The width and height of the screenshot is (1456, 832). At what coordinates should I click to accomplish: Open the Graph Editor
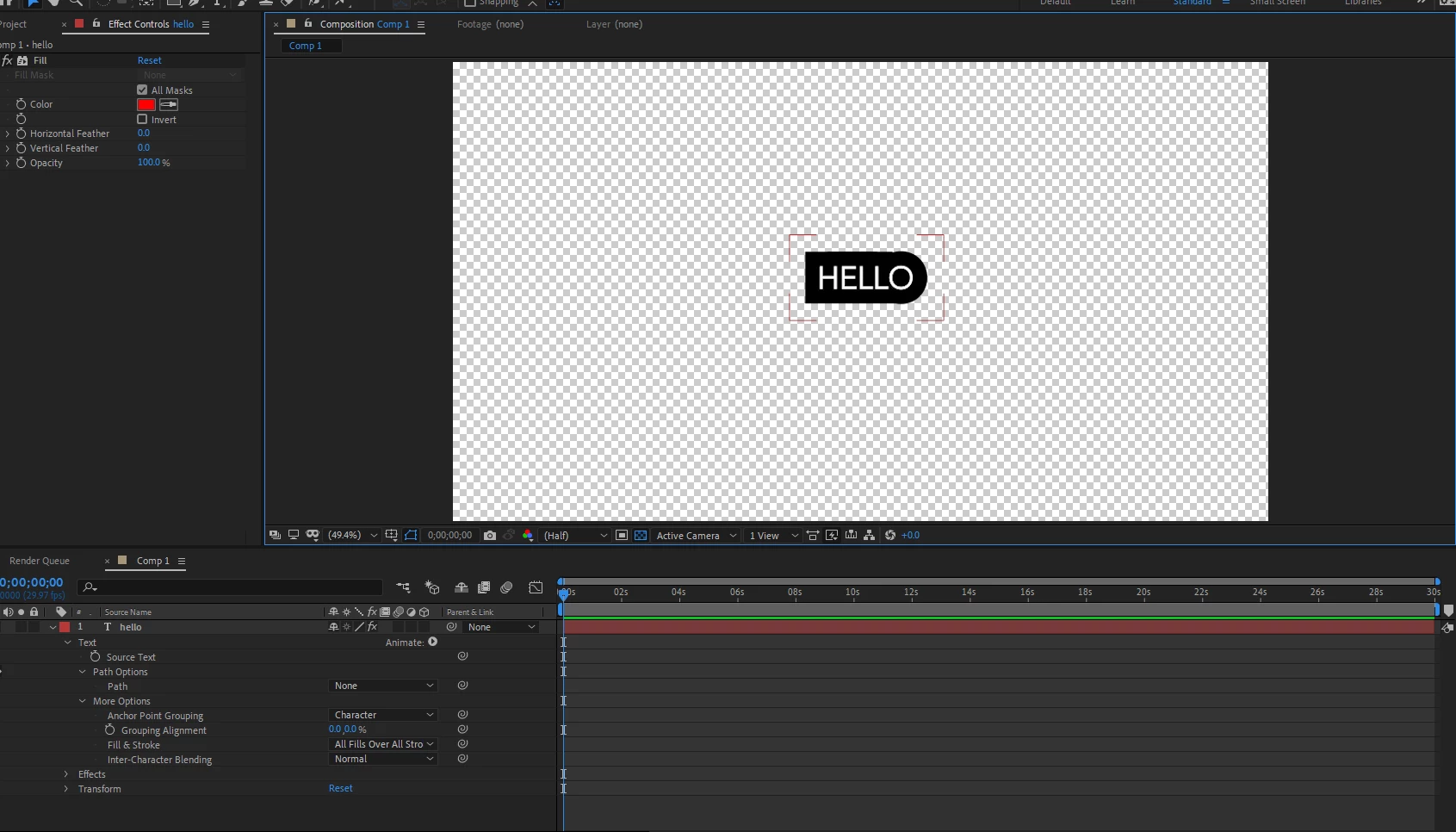tap(536, 587)
